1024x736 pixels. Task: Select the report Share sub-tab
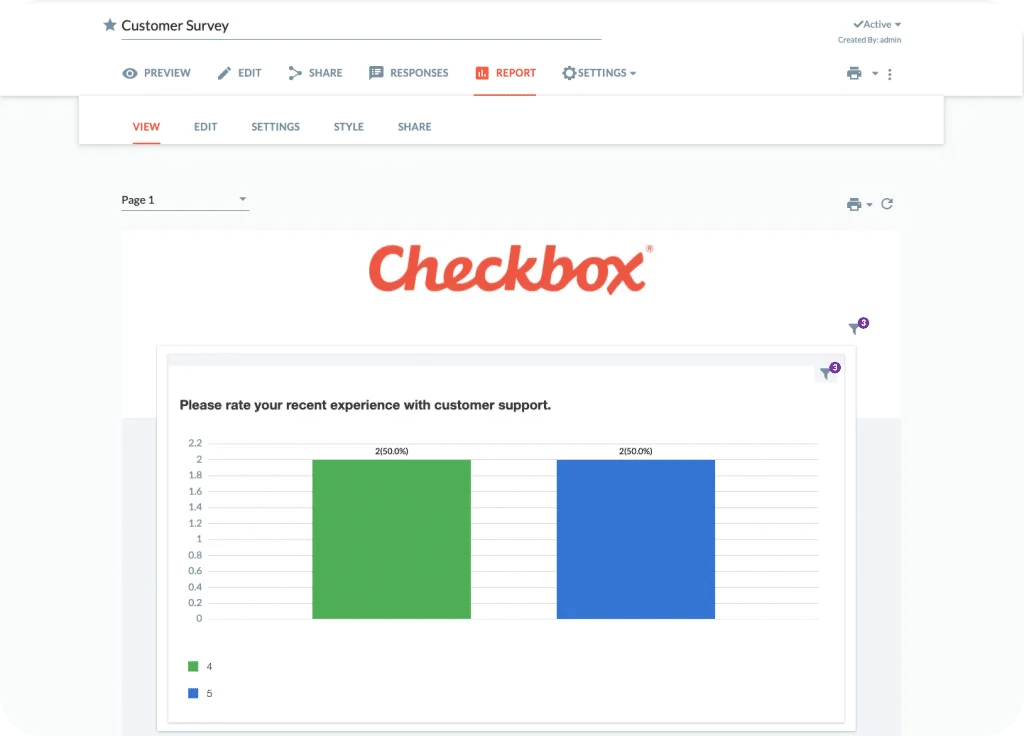tap(414, 127)
